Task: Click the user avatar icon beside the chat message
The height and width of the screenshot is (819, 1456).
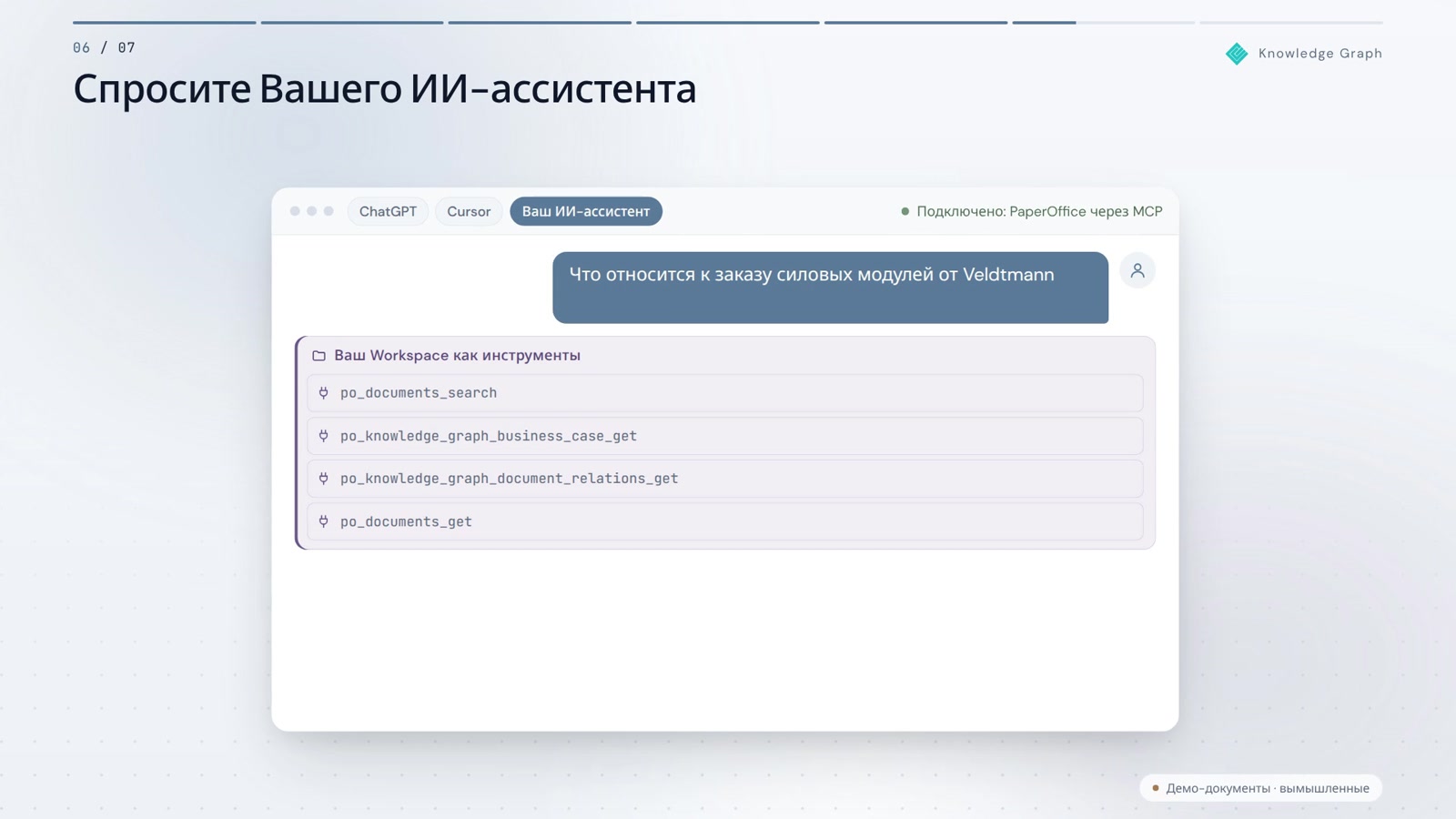Action: pyautogui.click(x=1137, y=270)
